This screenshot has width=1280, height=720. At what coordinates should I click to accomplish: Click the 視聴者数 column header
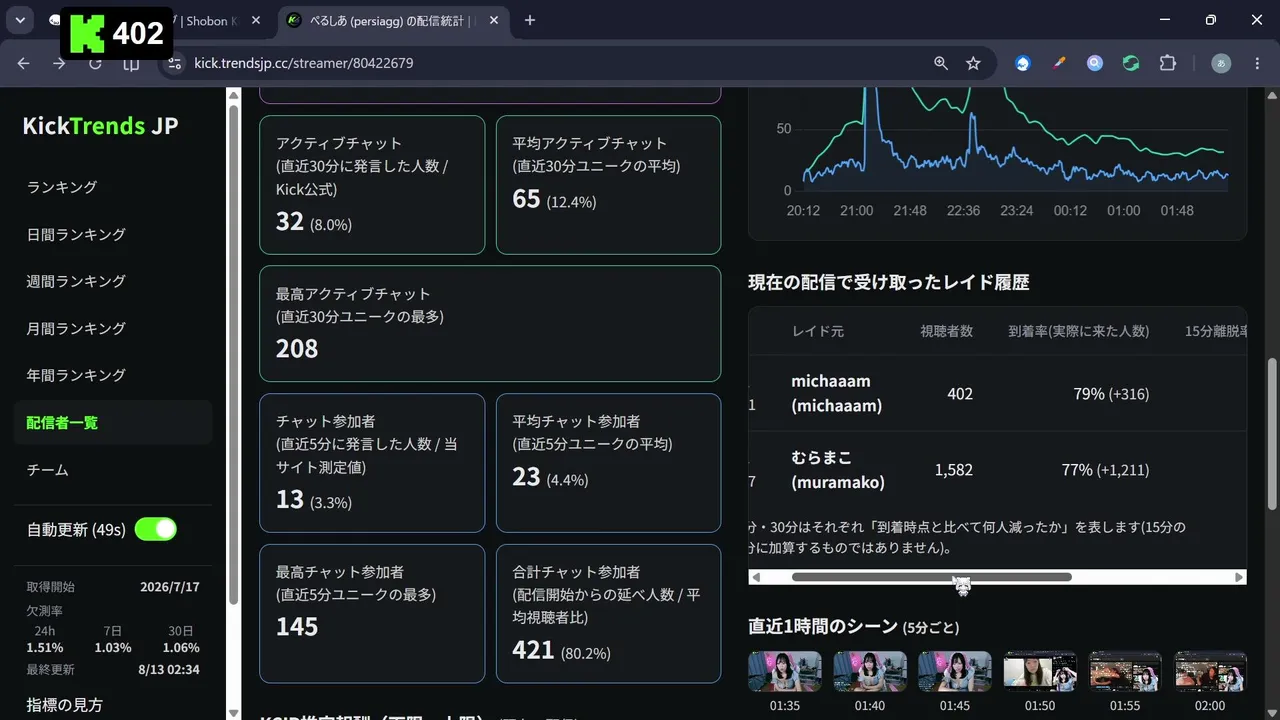[x=947, y=331]
